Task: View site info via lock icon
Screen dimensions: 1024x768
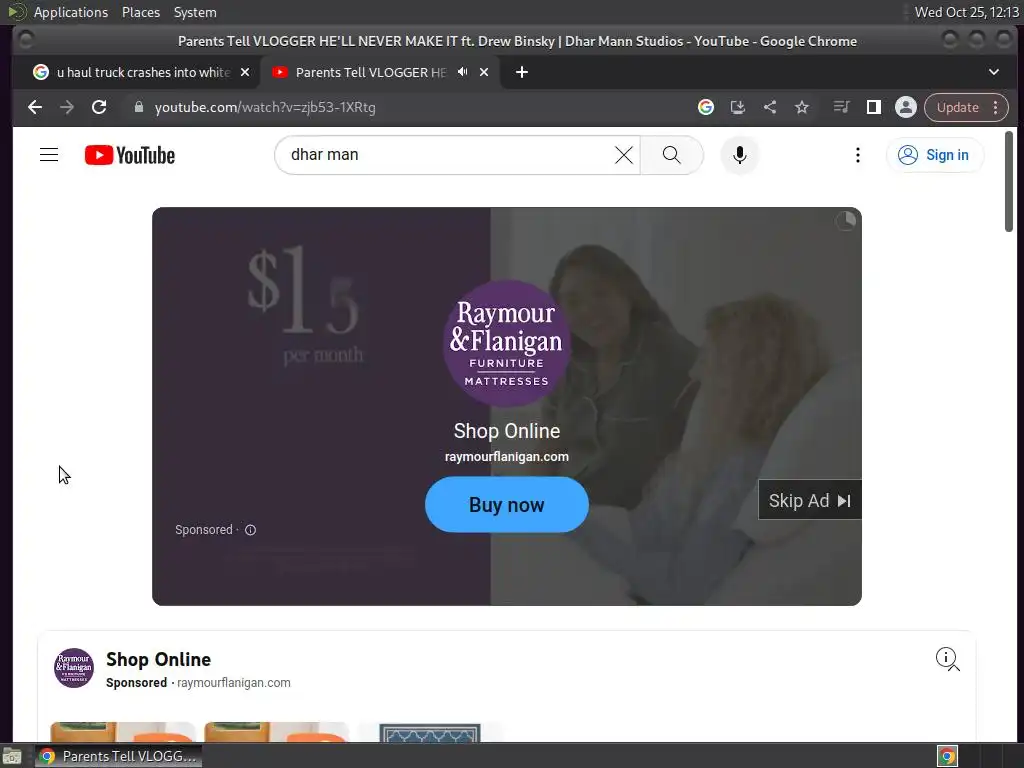Action: point(138,107)
